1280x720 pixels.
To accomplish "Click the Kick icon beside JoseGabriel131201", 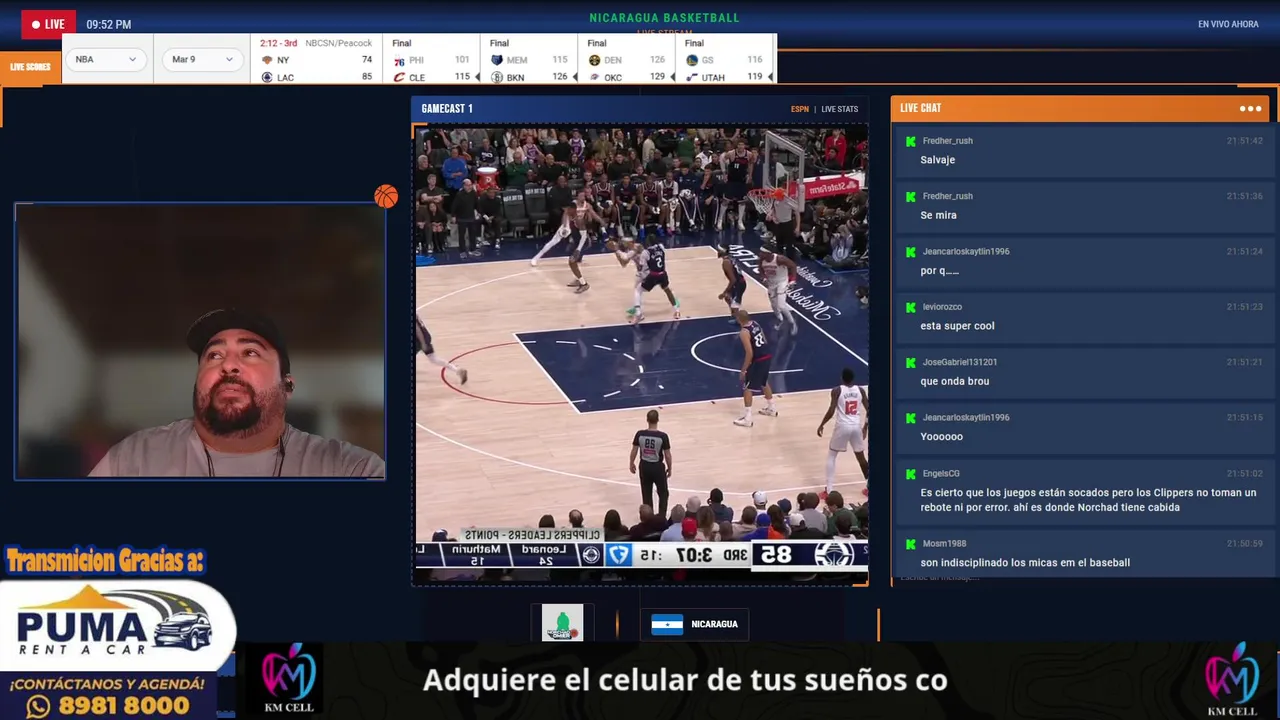I will pyautogui.click(x=910, y=362).
